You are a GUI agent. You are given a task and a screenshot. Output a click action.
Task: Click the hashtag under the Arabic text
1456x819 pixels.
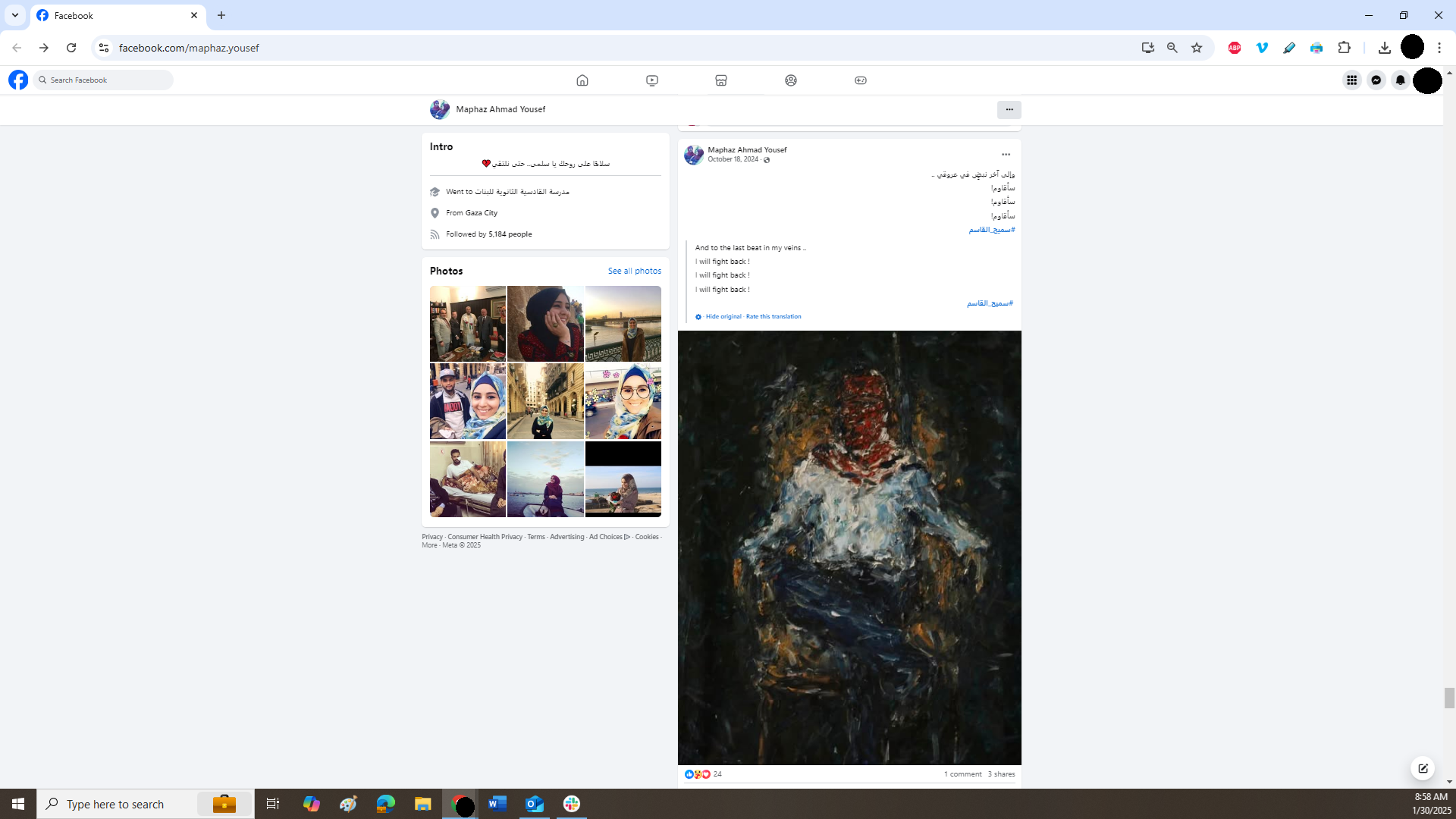[x=992, y=230]
